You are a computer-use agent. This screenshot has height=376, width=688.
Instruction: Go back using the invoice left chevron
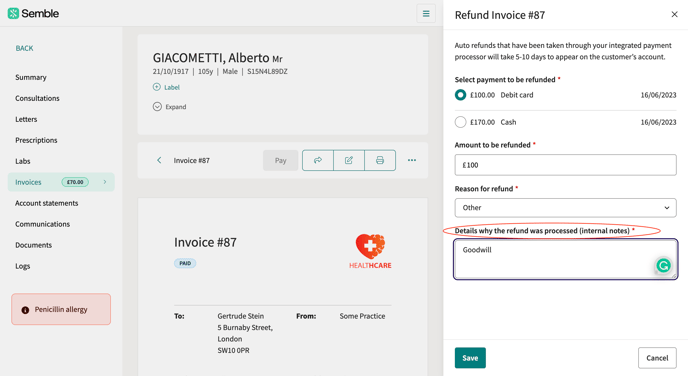coord(159,160)
